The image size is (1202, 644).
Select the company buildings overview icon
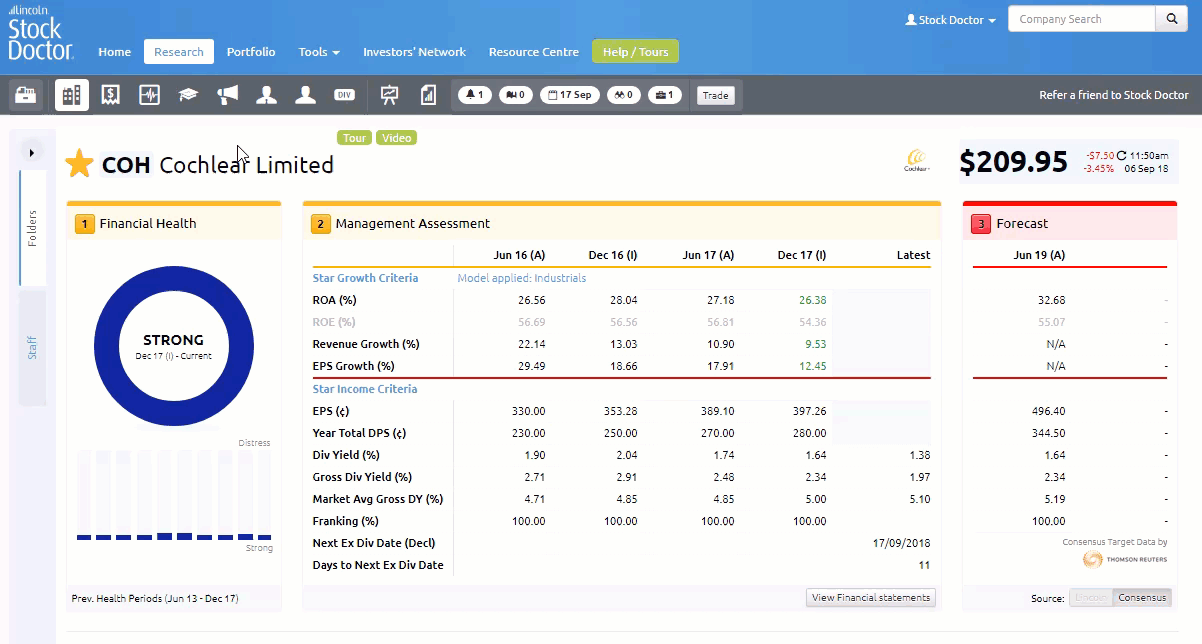pos(72,95)
